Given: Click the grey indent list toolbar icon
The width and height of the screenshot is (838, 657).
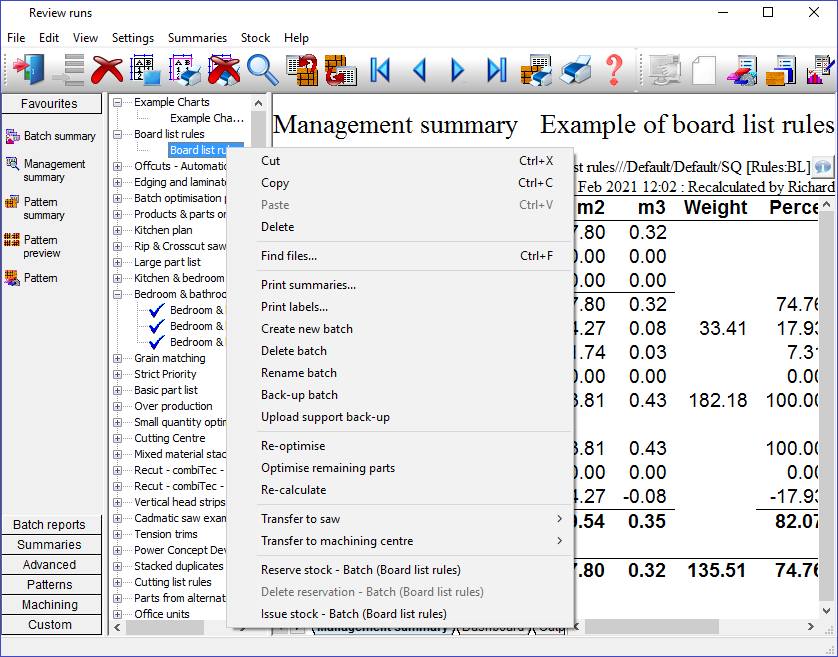Looking at the screenshot, I should 68,69.
